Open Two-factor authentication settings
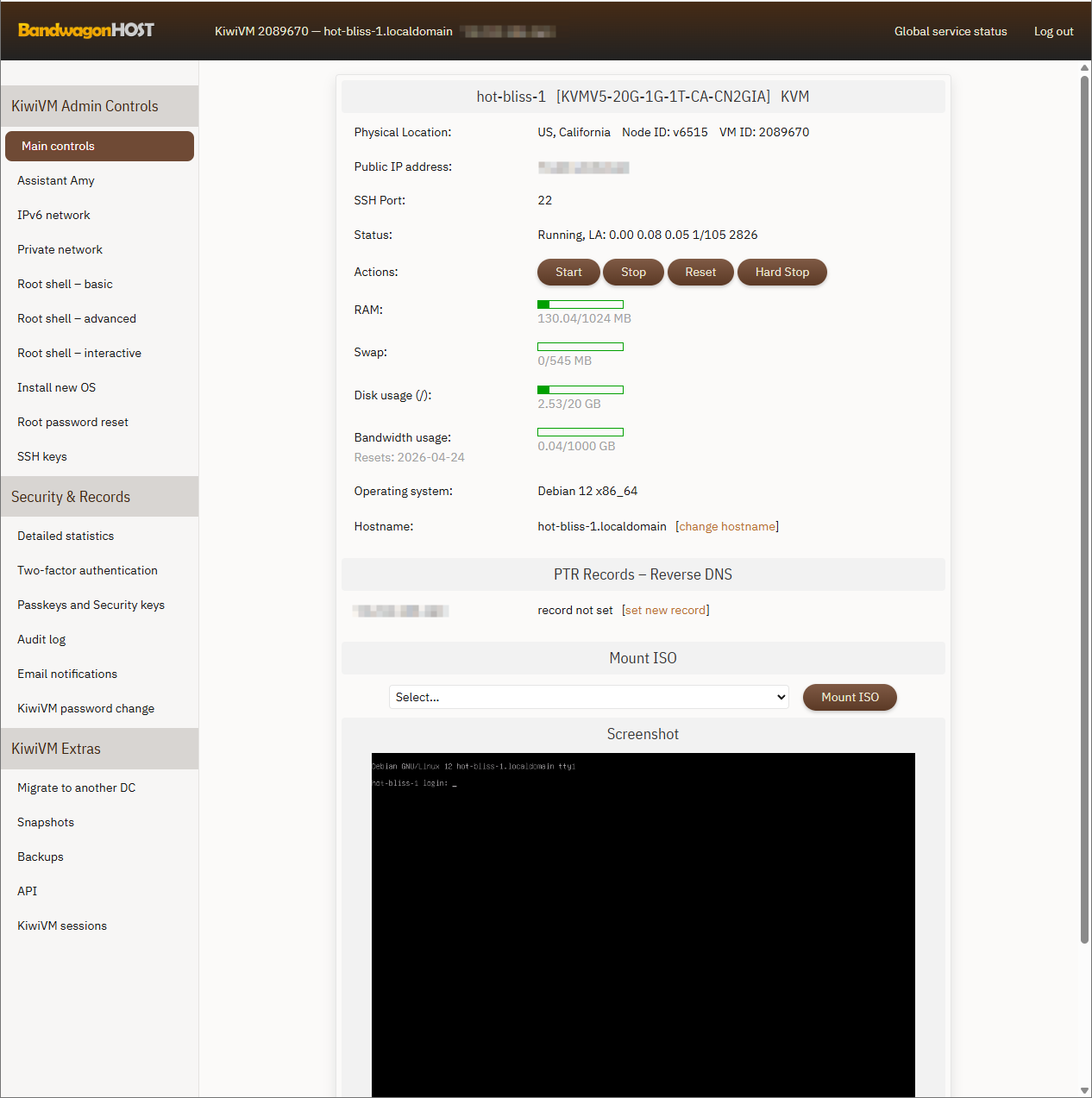Screen dimensions: 1092x1098 click(87, 570)
